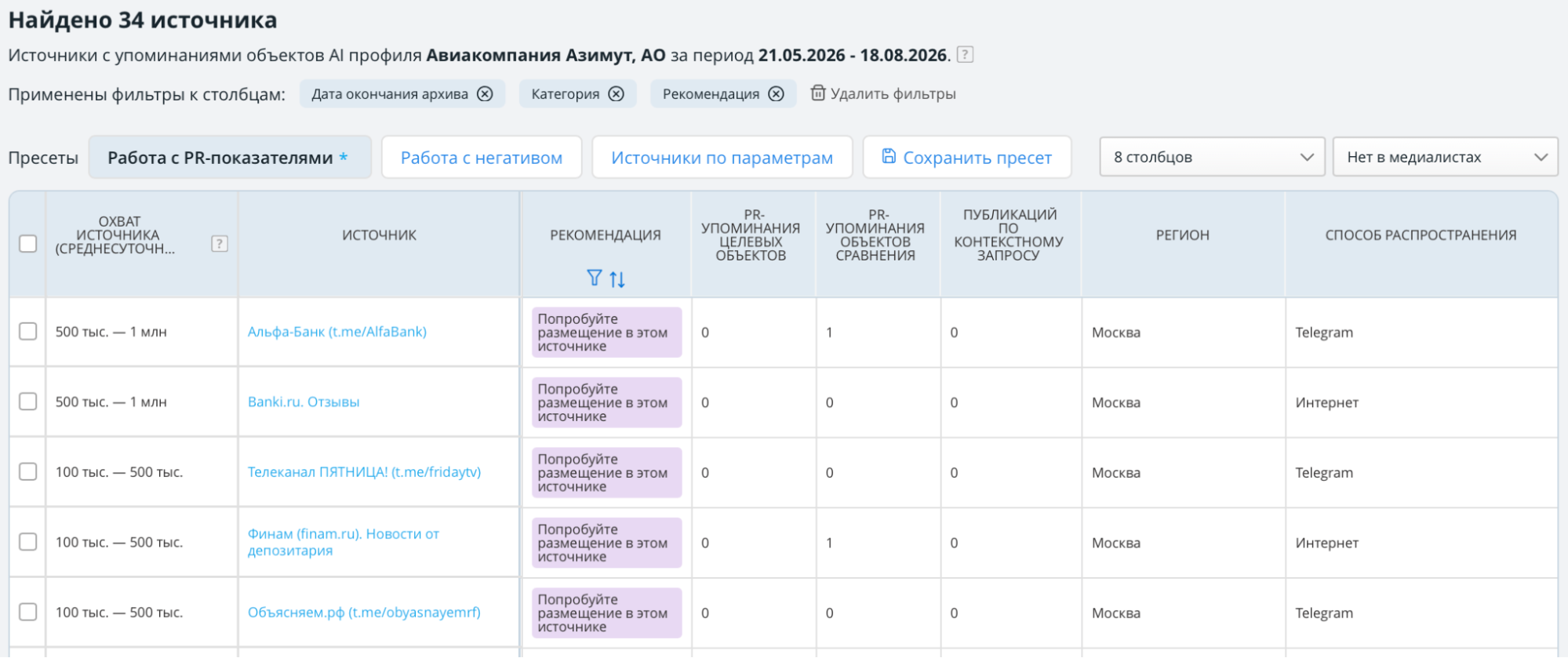Open 'Финам (finam.ru). Новости от депозитария' link
Screen dimensions: 1568x658
point(344,542)
